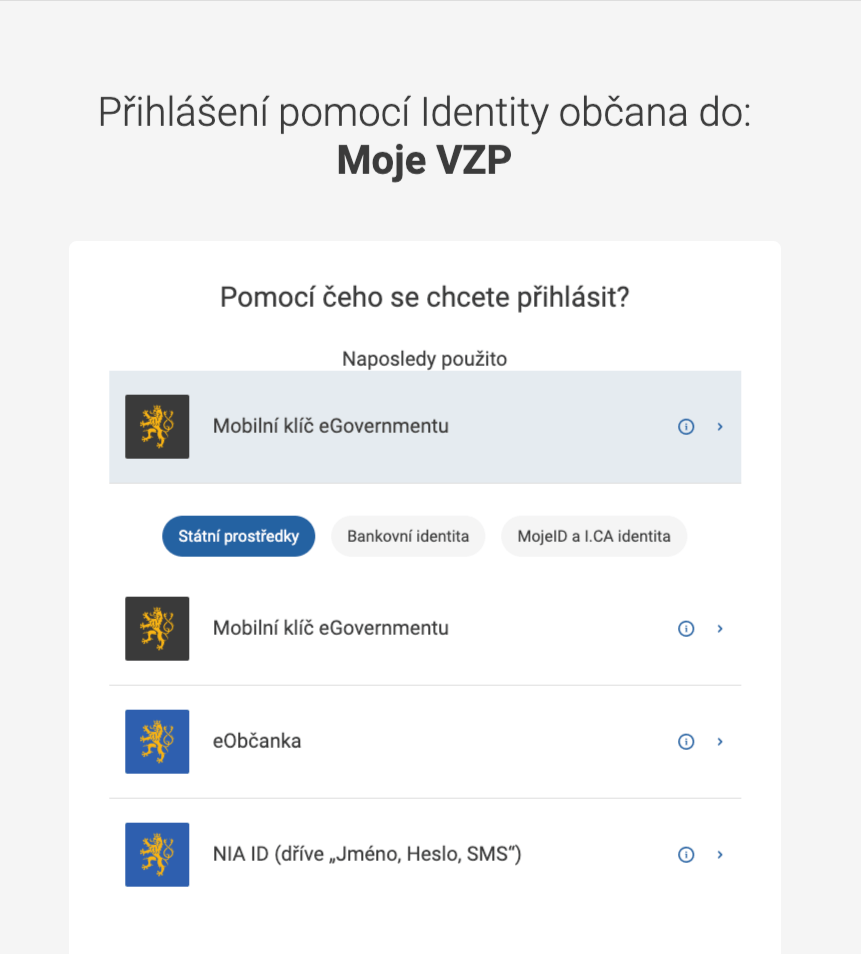Click the info icon for recently used Mobilní klíč

click(x=686, y=427)
